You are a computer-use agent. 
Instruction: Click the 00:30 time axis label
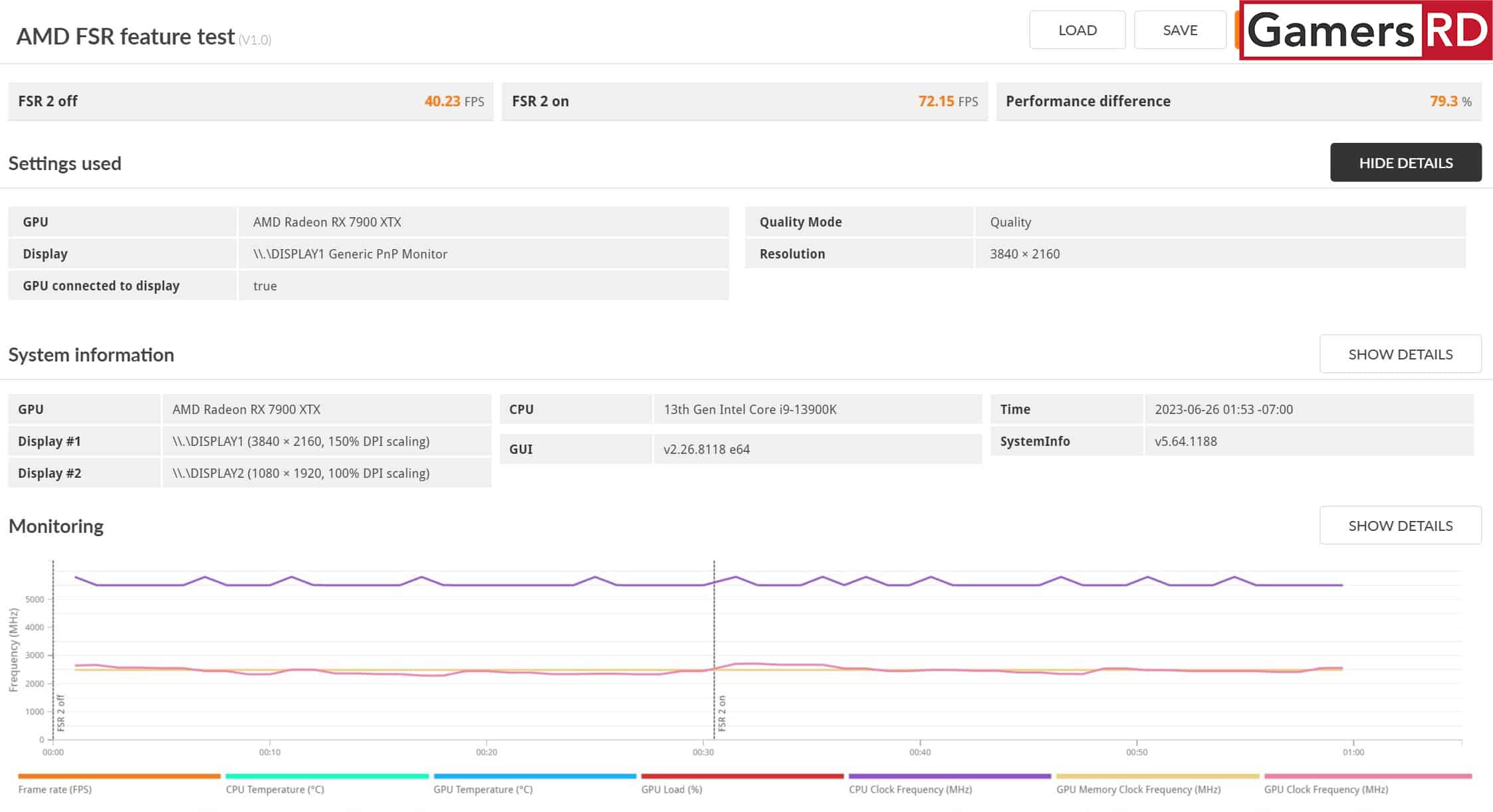coord(703,752)
